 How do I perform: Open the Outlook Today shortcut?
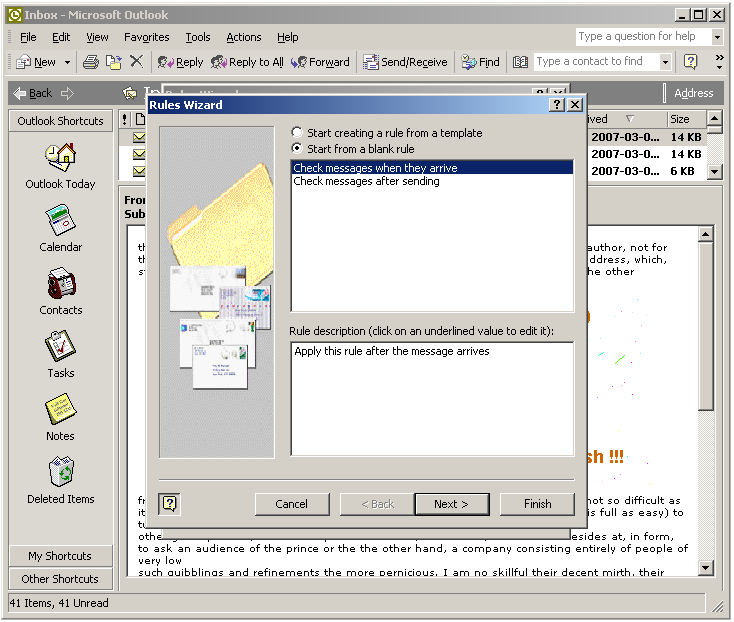click(60, 166)
